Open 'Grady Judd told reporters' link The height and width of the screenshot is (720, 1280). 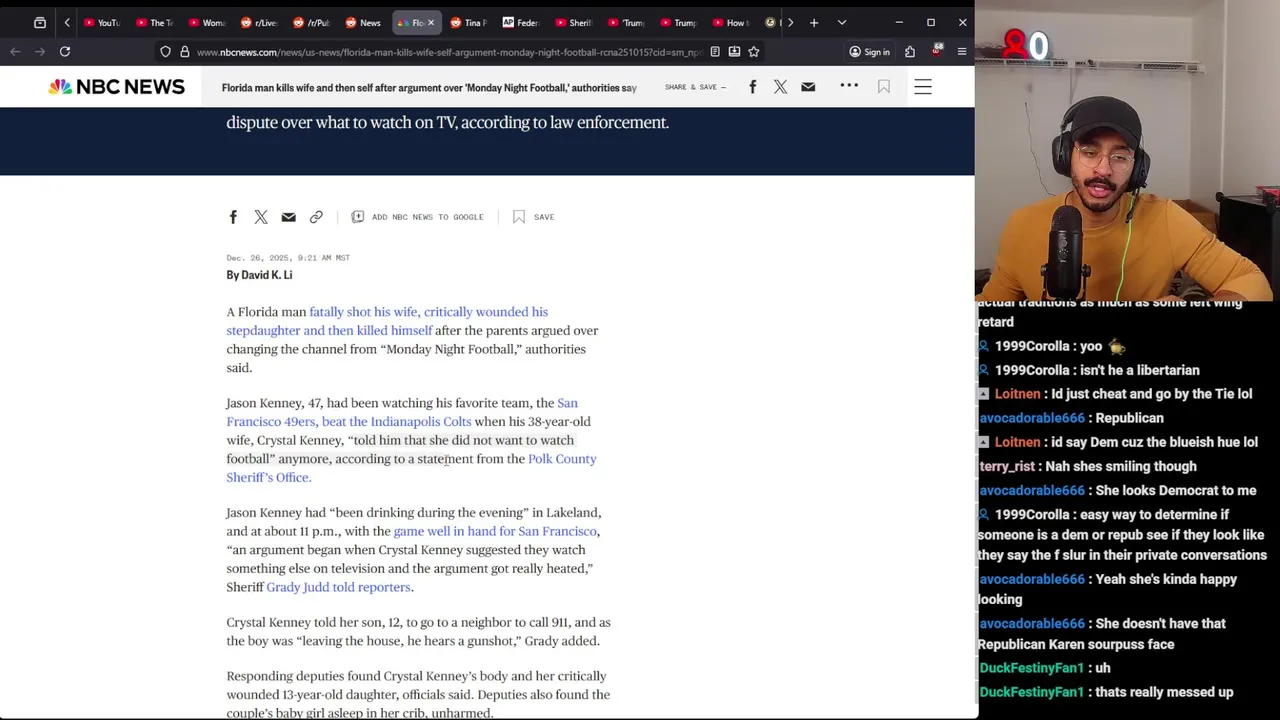(x=338, y=587)
